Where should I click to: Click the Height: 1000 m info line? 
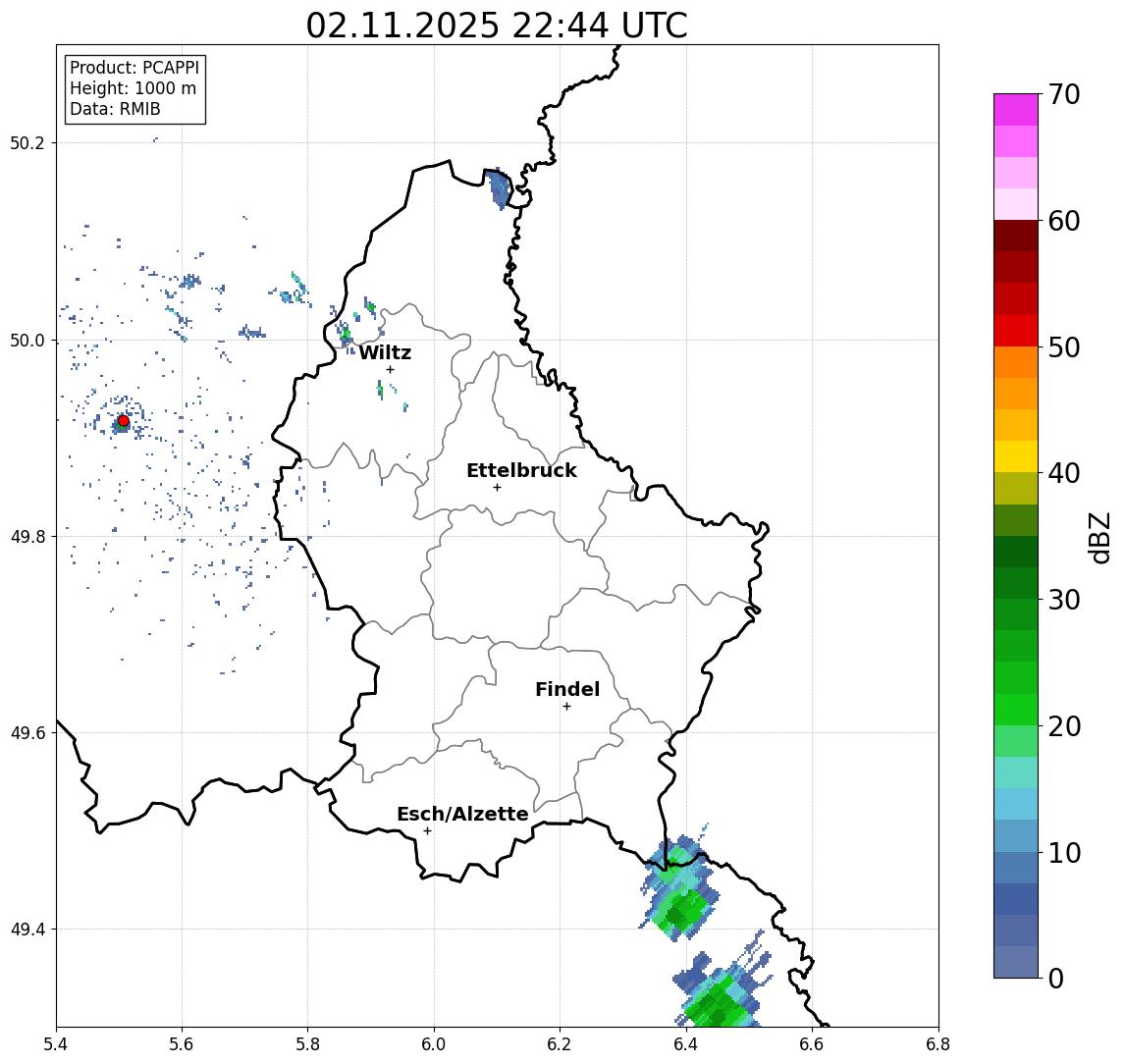pos(133,89)
